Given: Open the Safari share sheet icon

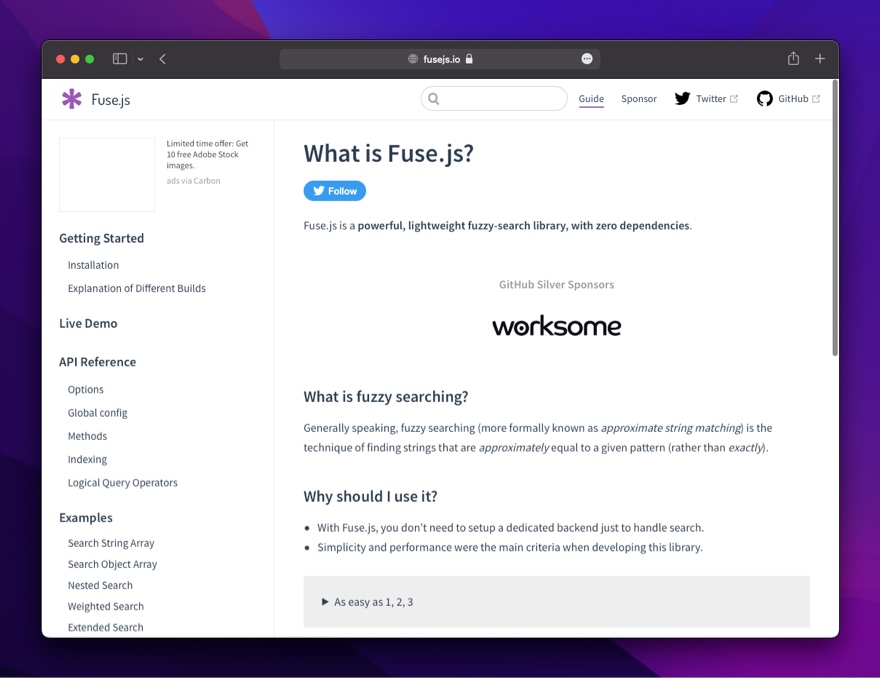Looking at the screenshot, I should pos(792,58).
